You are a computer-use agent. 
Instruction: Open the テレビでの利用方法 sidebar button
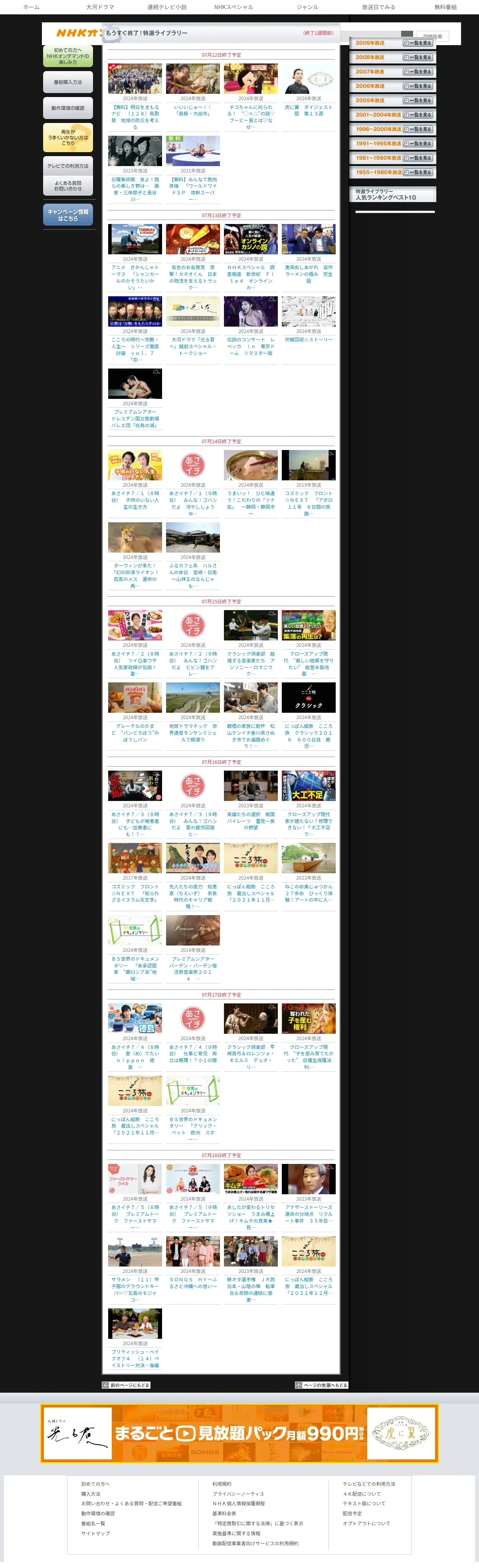click(x=68, y=166)
